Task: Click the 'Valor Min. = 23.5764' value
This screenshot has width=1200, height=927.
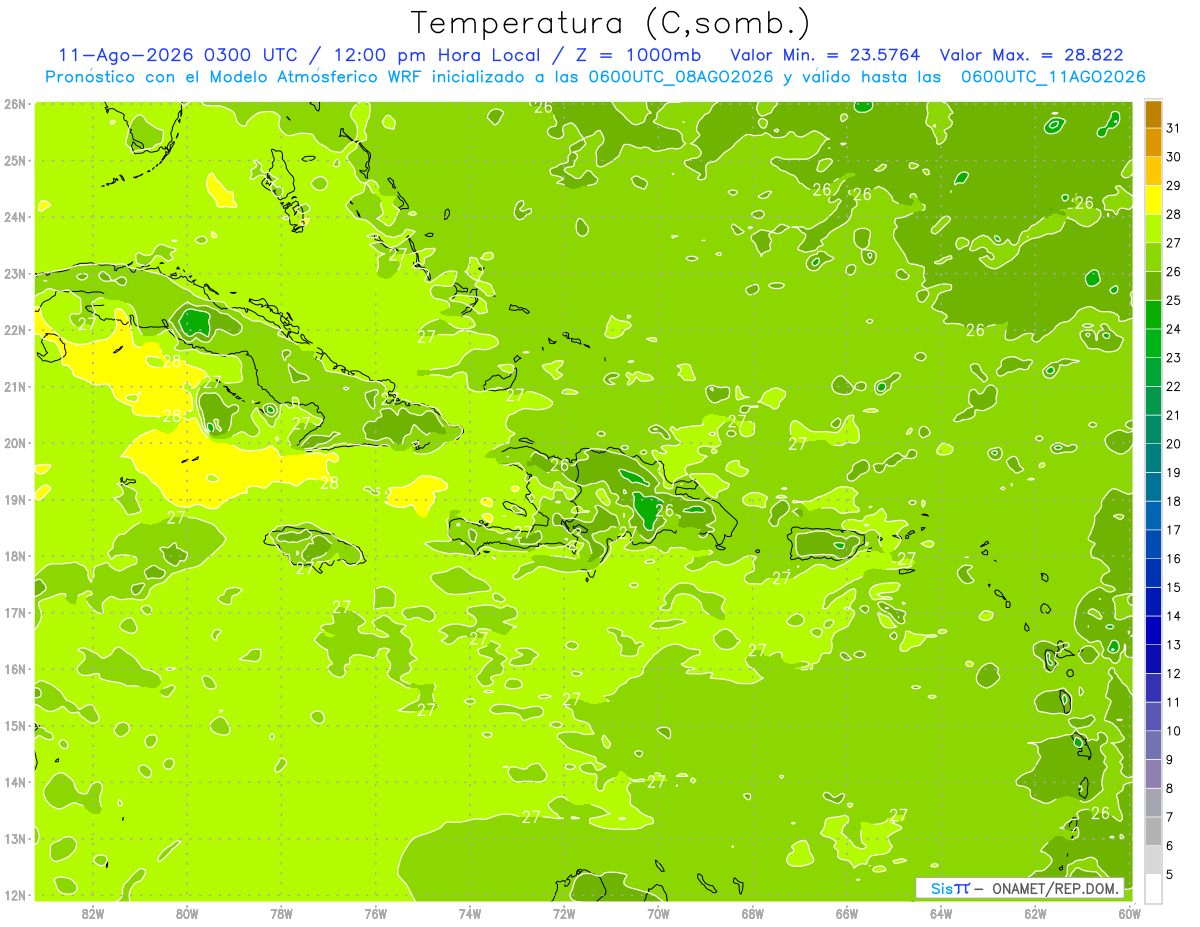Action: click(825, 55)
